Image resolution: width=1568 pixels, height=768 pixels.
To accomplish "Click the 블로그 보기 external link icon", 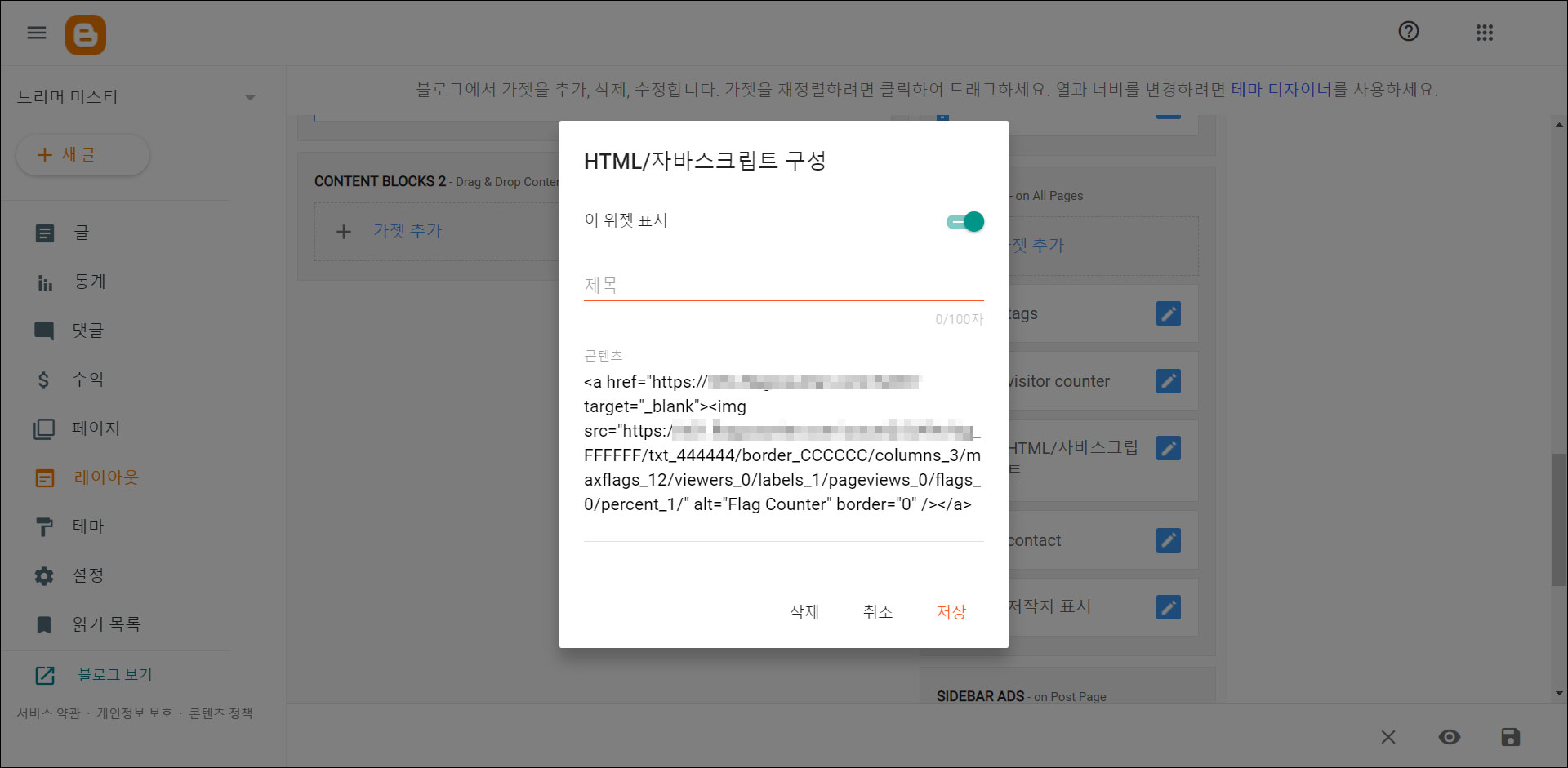I will (x=45, y=676).
